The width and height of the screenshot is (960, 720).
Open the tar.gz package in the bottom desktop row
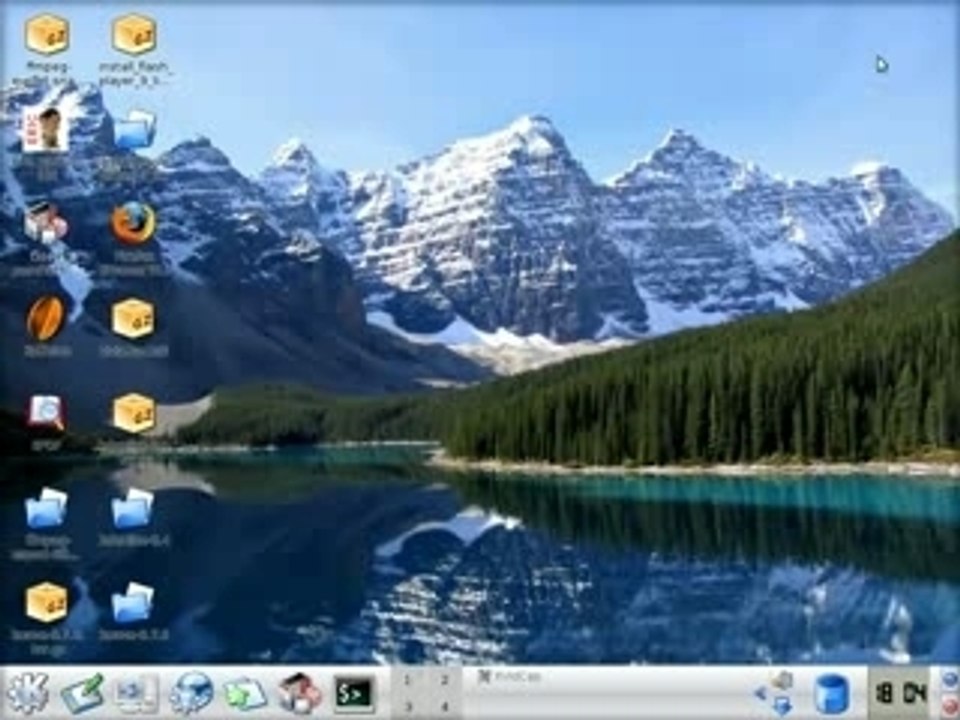[x=47, y=602]
